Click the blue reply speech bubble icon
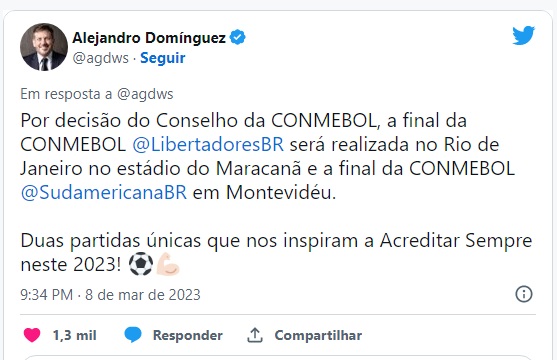The height and width of the screenshot is (360, 557). pos(133,335)
